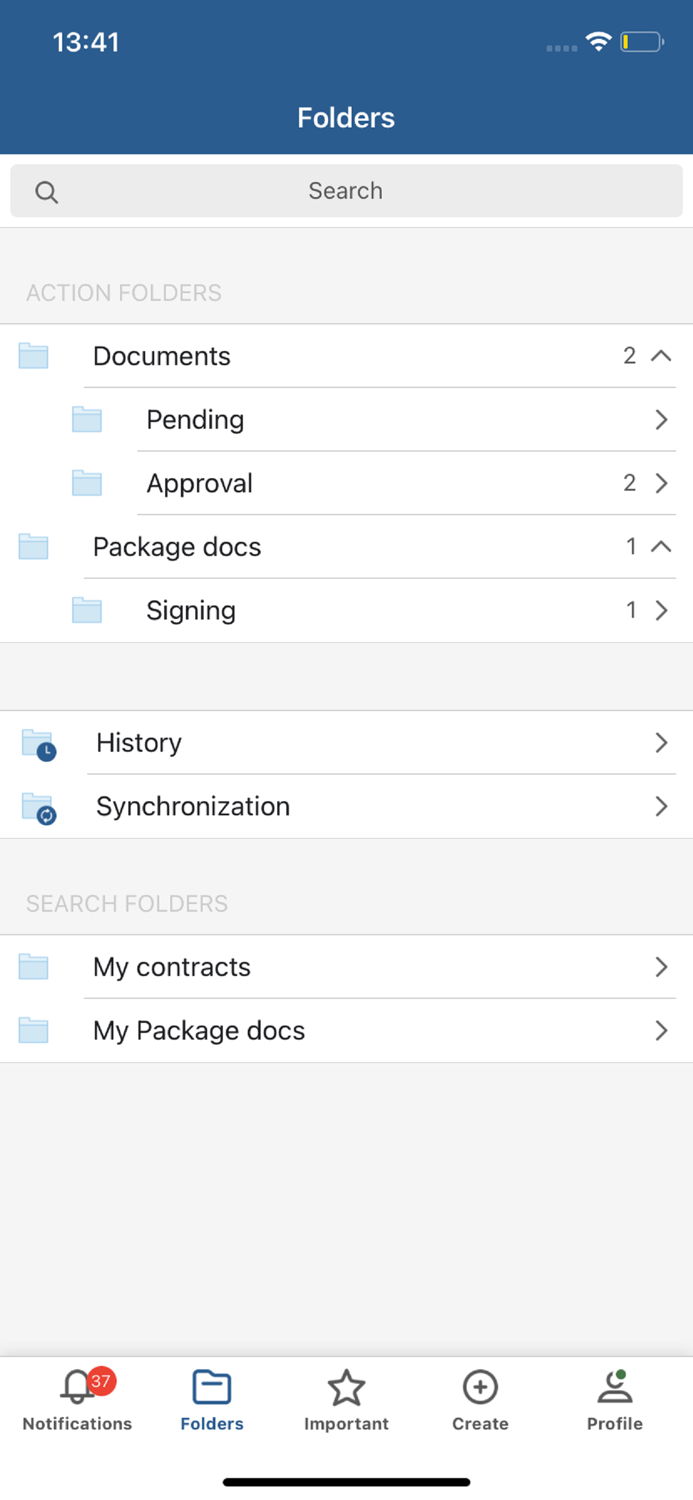The width and height of the screenshot is (693, 1500).
Task: Open the My Package docs search folder
Action: tap(199, 1031)
